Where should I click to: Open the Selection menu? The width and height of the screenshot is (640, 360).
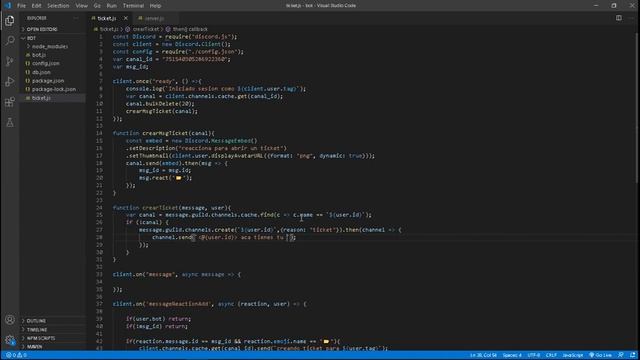[x=58, y=6]
